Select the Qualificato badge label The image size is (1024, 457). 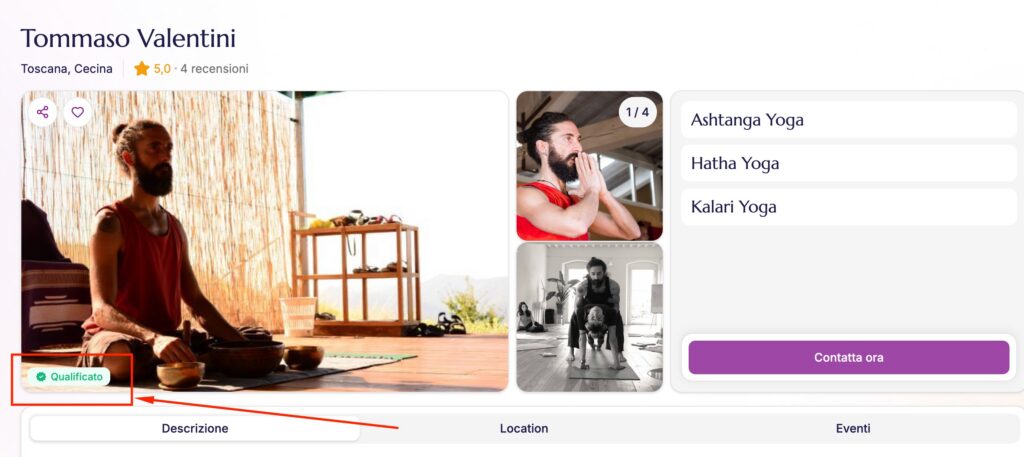pyautogui.click(x=69, y=377)
